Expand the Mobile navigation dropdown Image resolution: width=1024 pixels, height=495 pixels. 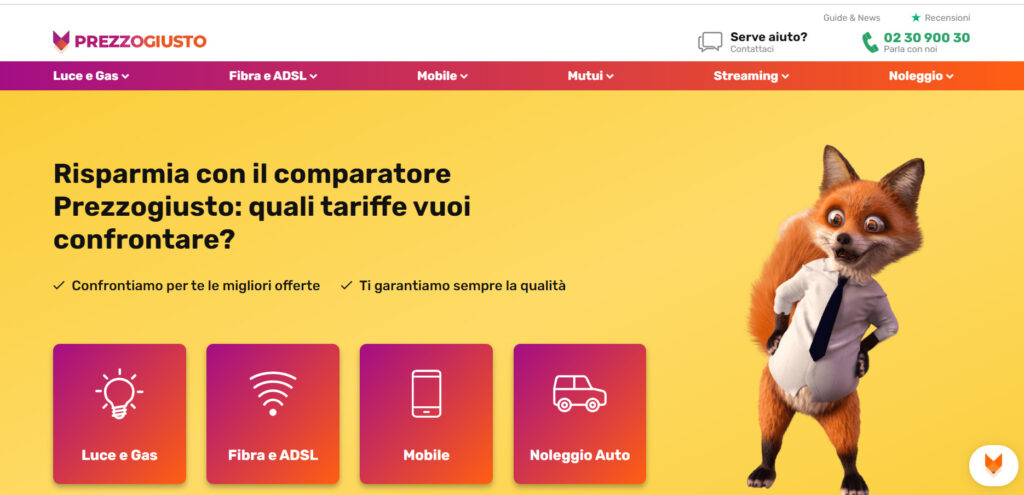[442, 76]
